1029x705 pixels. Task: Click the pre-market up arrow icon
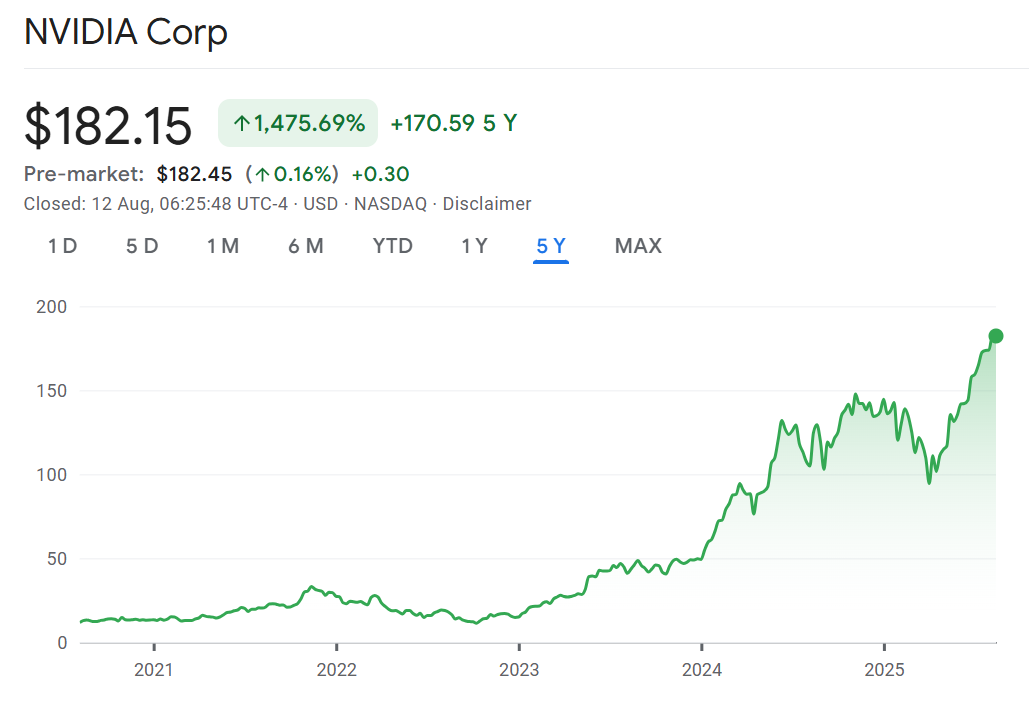[x=262, y=174]
